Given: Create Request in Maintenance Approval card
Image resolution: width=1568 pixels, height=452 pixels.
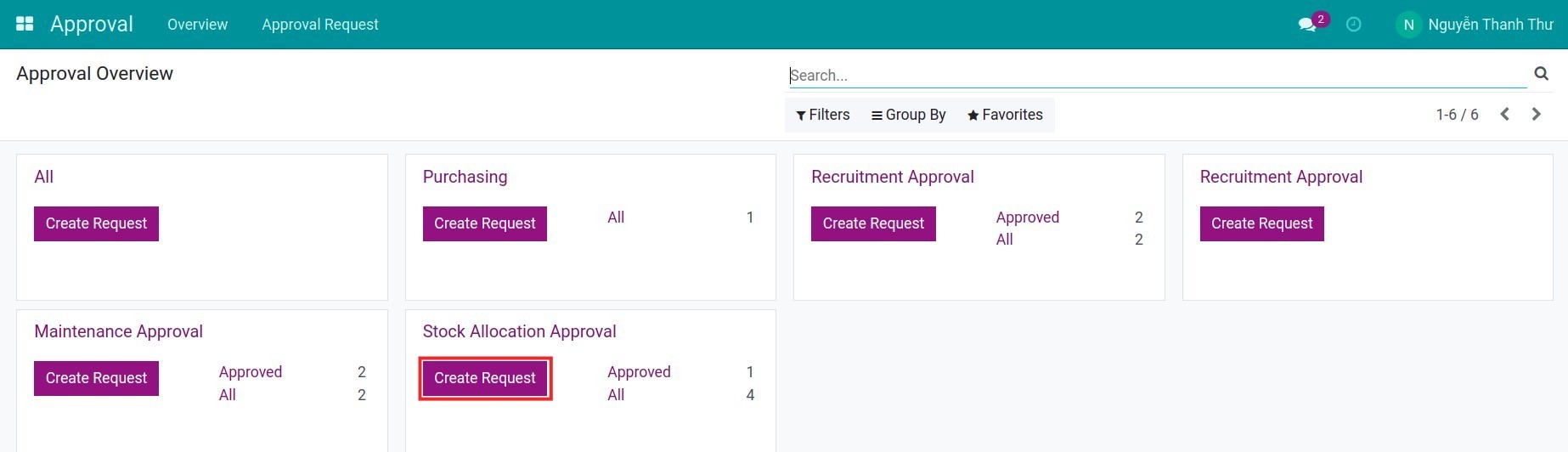Looking at the screenshot, I should point(96,378).
